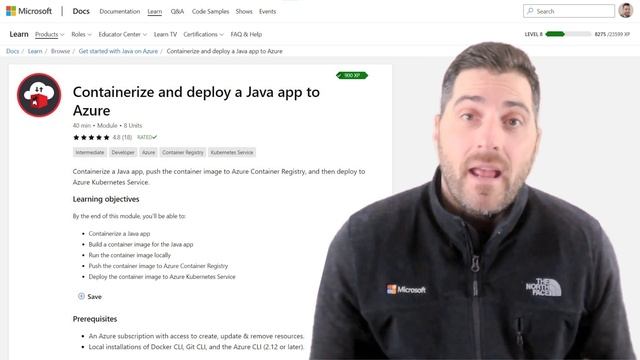640x360 pixels.
Task: Expand the Products dropdown
Action: 49,34
